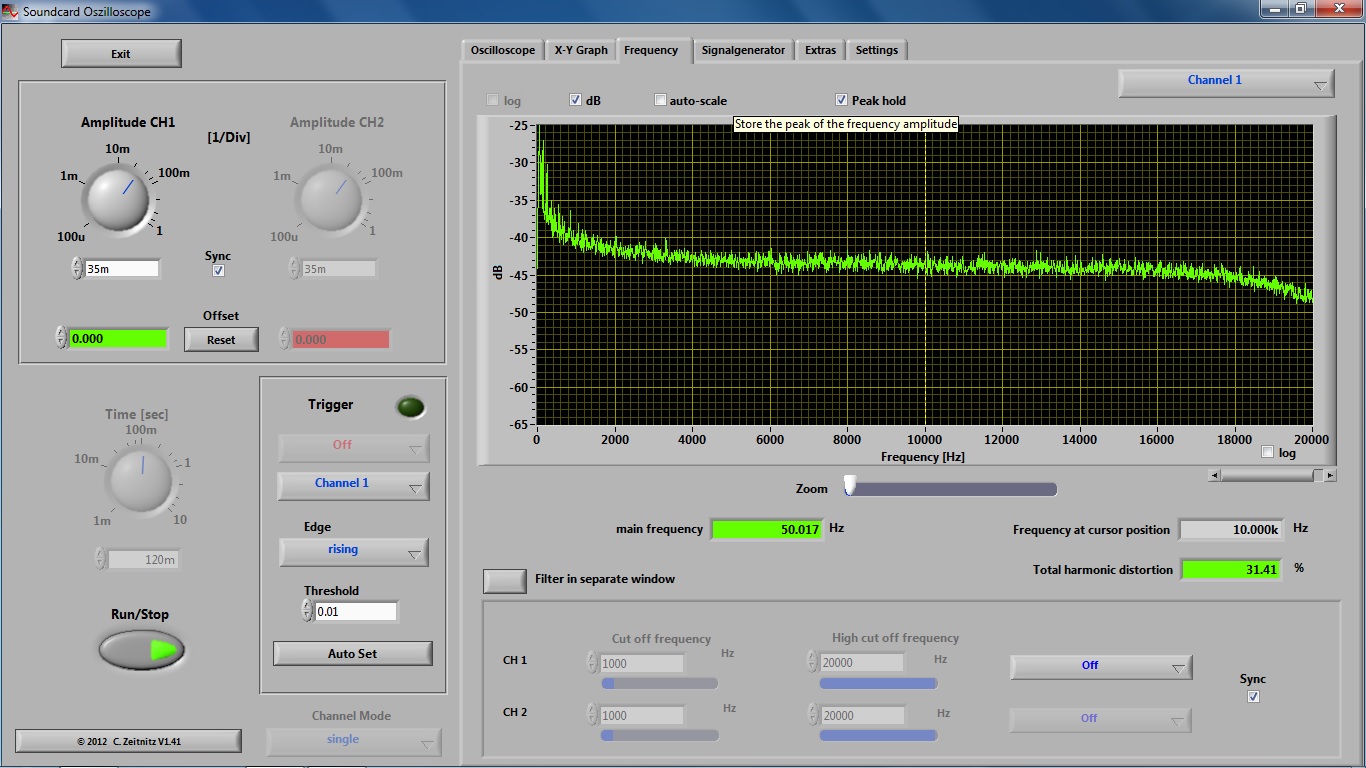This screenshot has width=1366, height=768.
Task: Click the Exit button
Action: [x=121, y=54]
